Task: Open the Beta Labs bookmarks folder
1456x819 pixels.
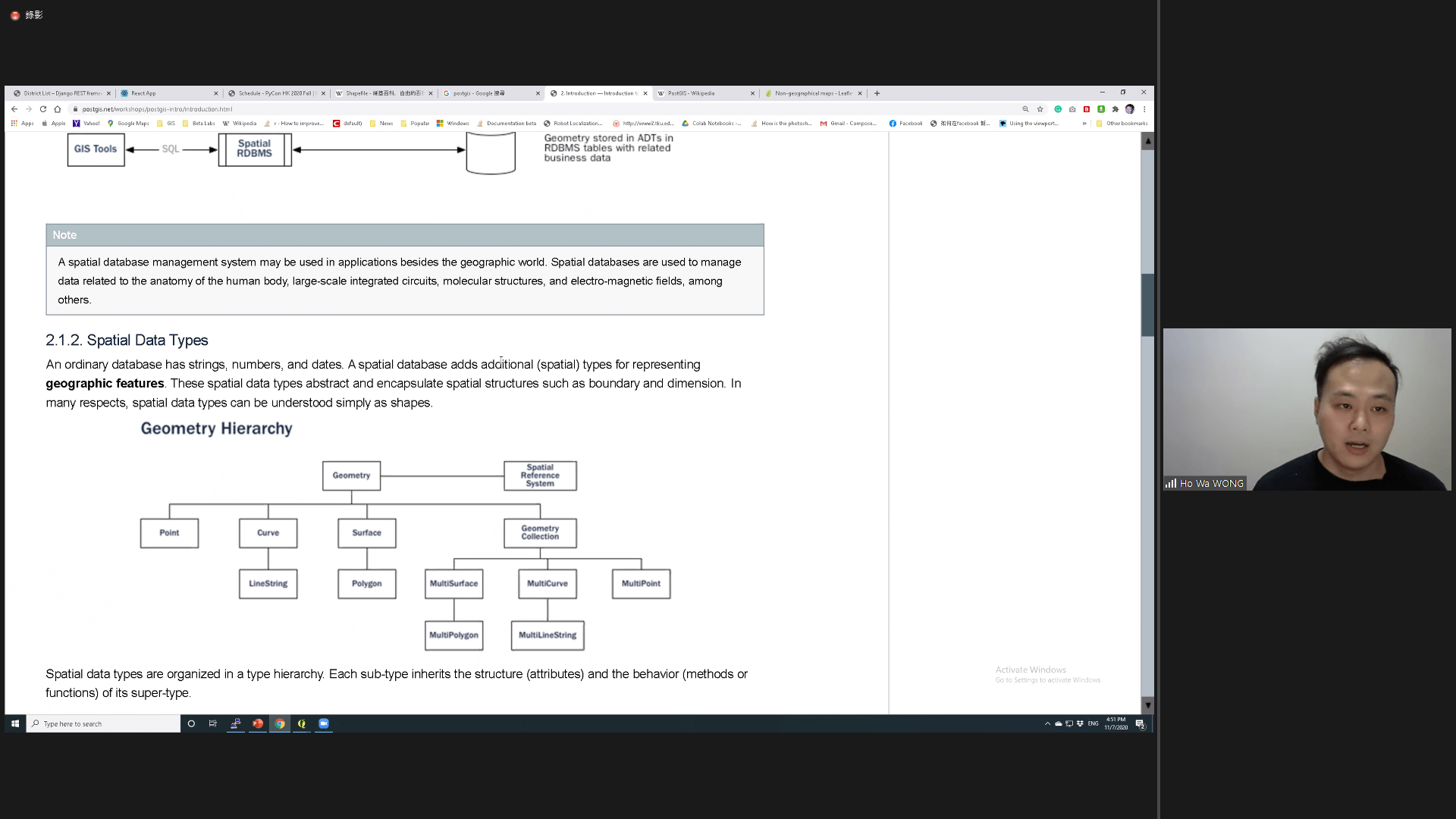Action: (x=199, y=123)
